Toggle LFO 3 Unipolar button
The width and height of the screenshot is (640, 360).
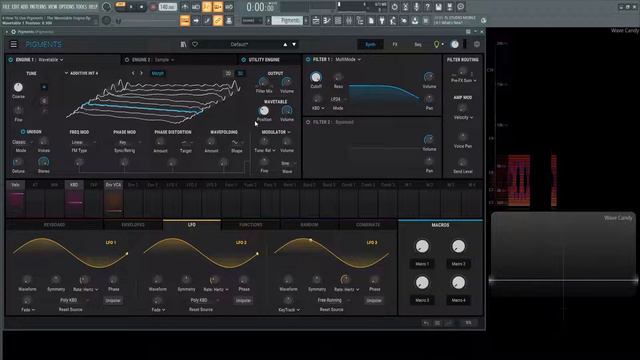374,300
